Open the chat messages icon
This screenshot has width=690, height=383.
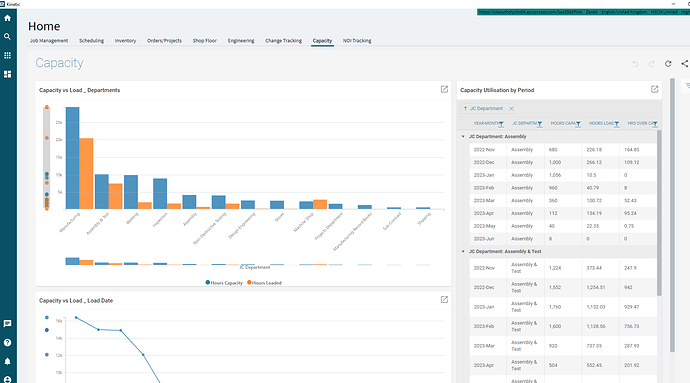[7, 324]
